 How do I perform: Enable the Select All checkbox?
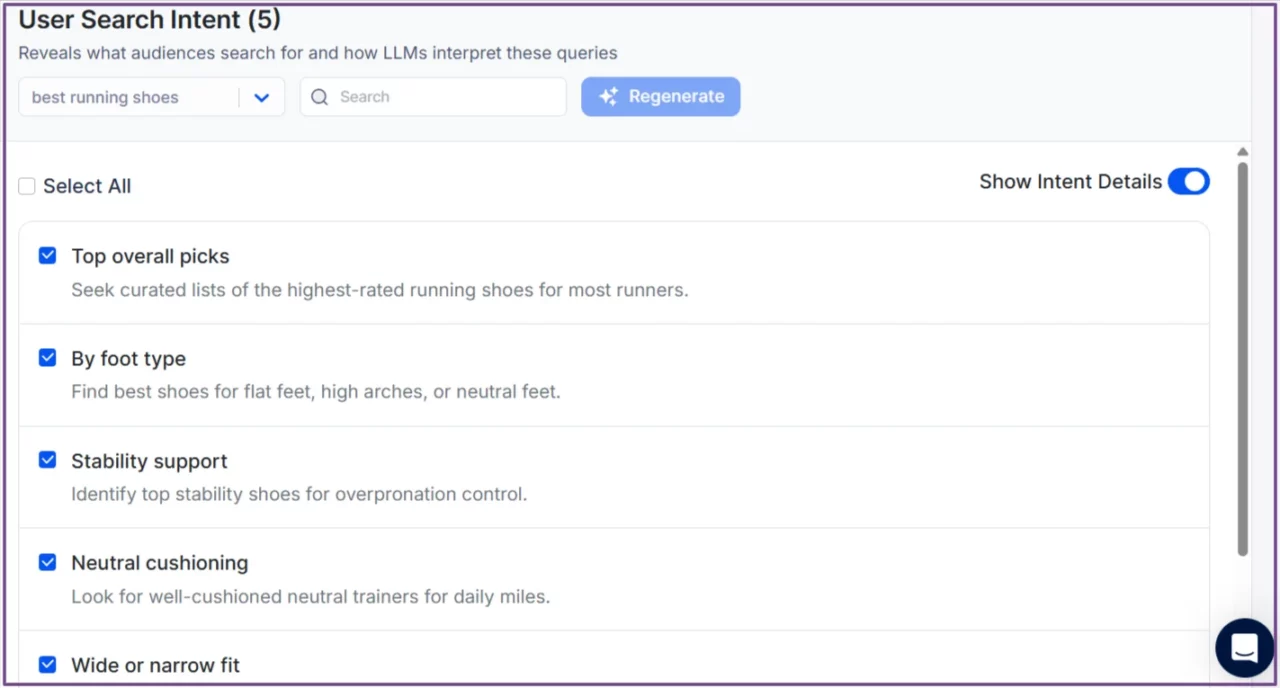point(26,185)
